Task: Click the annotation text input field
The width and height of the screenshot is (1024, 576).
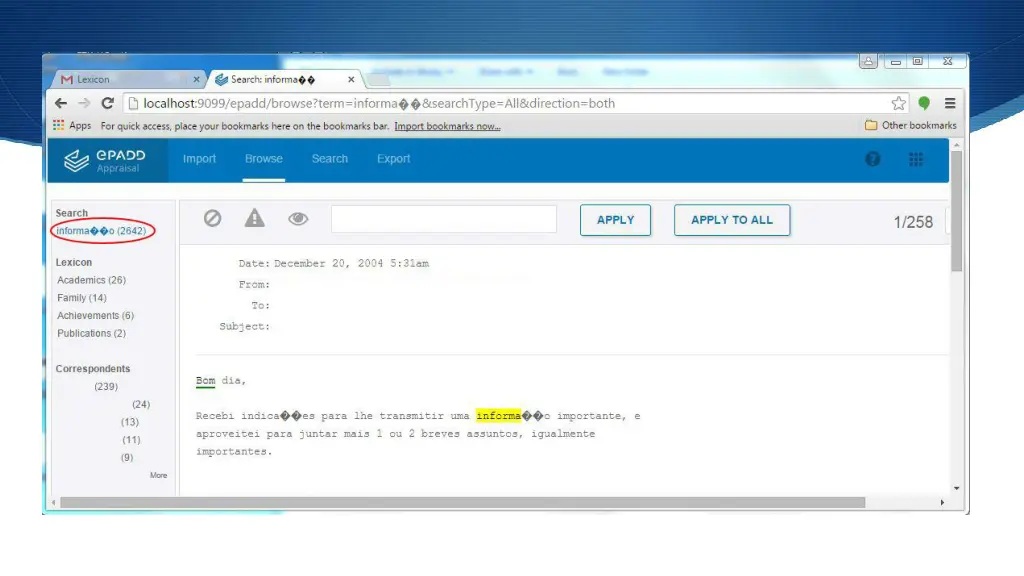Action: (443, 219)
